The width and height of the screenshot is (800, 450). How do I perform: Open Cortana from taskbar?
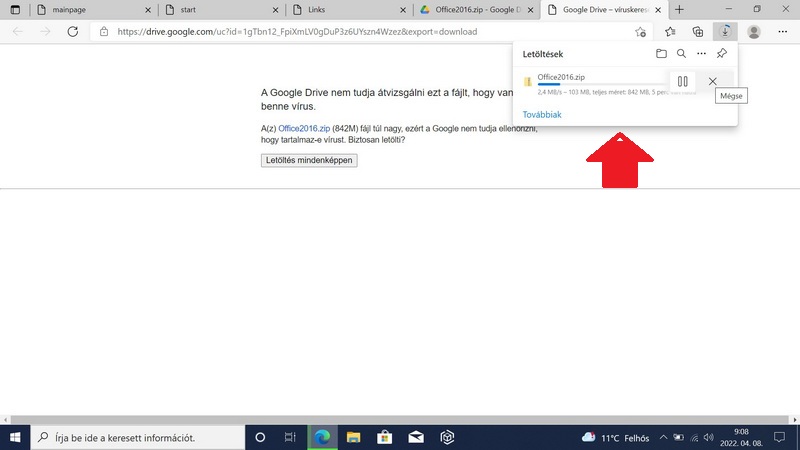pyautogui.click(x=260, y=437)
